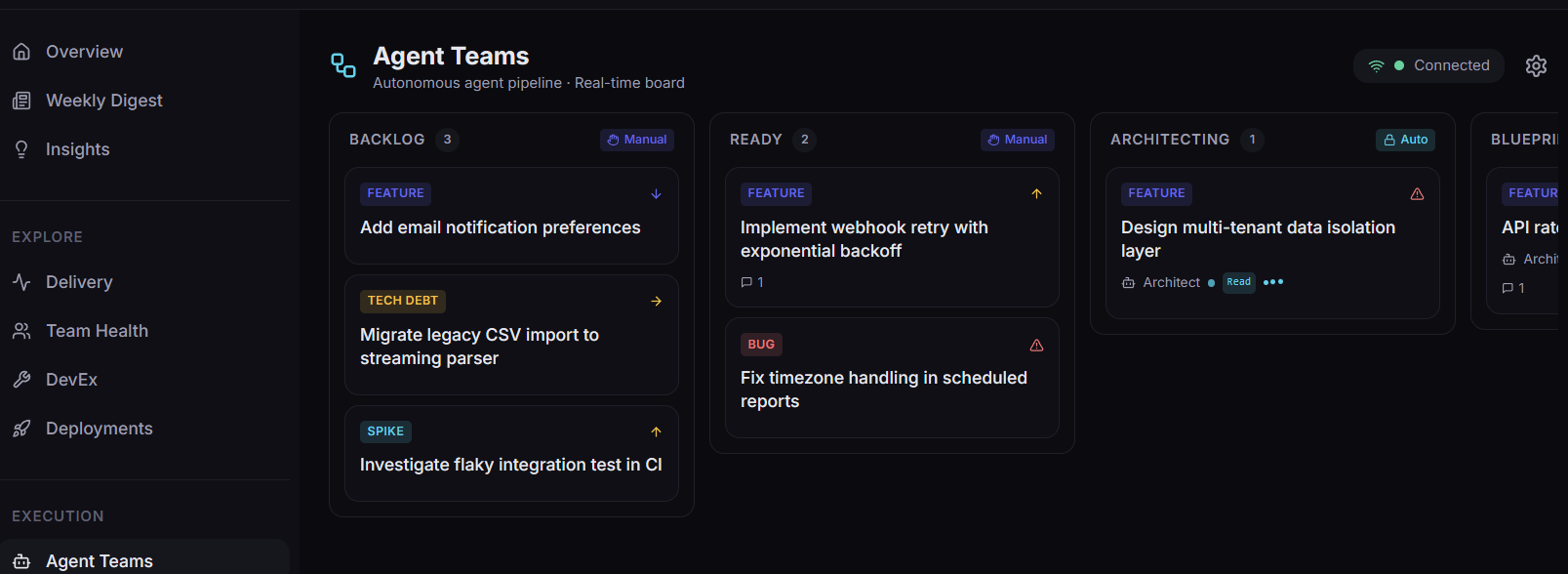Click the Agent Teams header pipeline icon

(343, 65)
